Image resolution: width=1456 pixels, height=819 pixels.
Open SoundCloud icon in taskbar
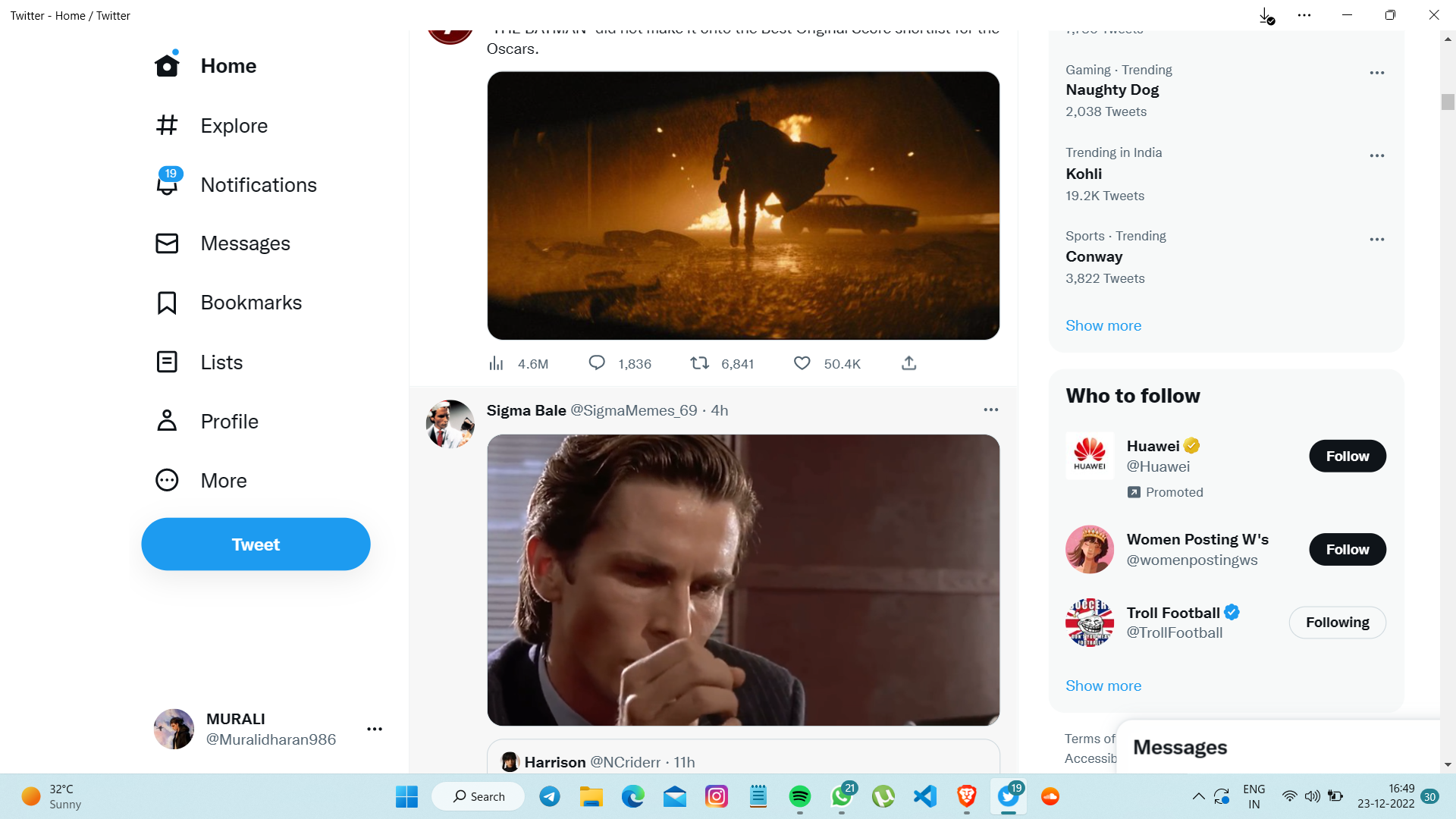(1050, 796)
